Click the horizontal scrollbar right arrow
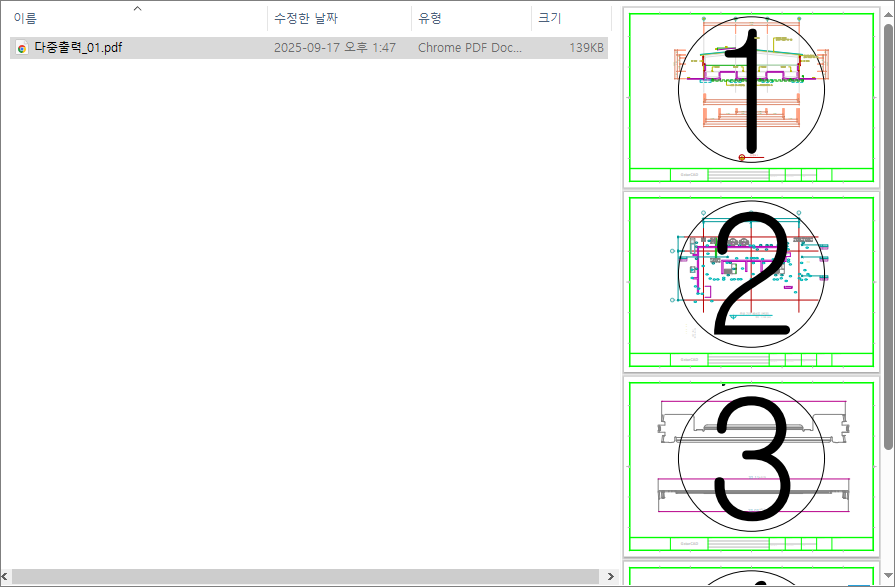This screenshot has height=587, width=895. pos(610,577)
